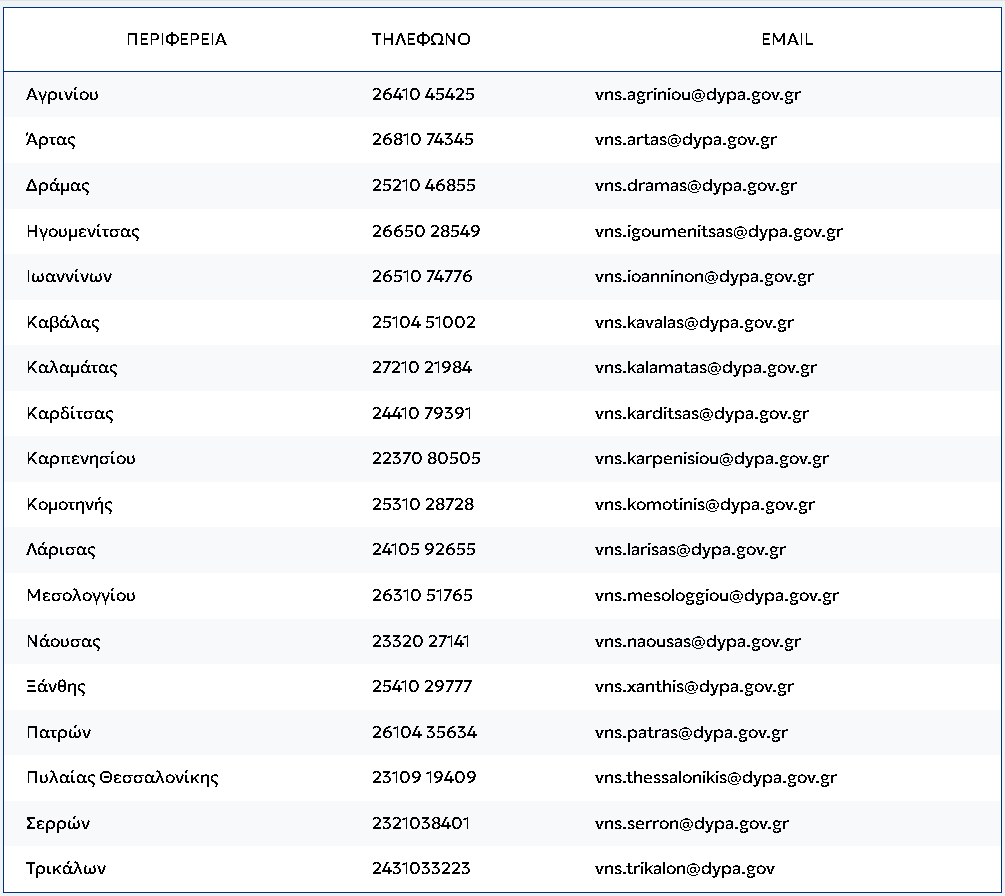Select the Καλαμάτας region cell
This screenshot has width=1005, height=896.
click(72, 367)
